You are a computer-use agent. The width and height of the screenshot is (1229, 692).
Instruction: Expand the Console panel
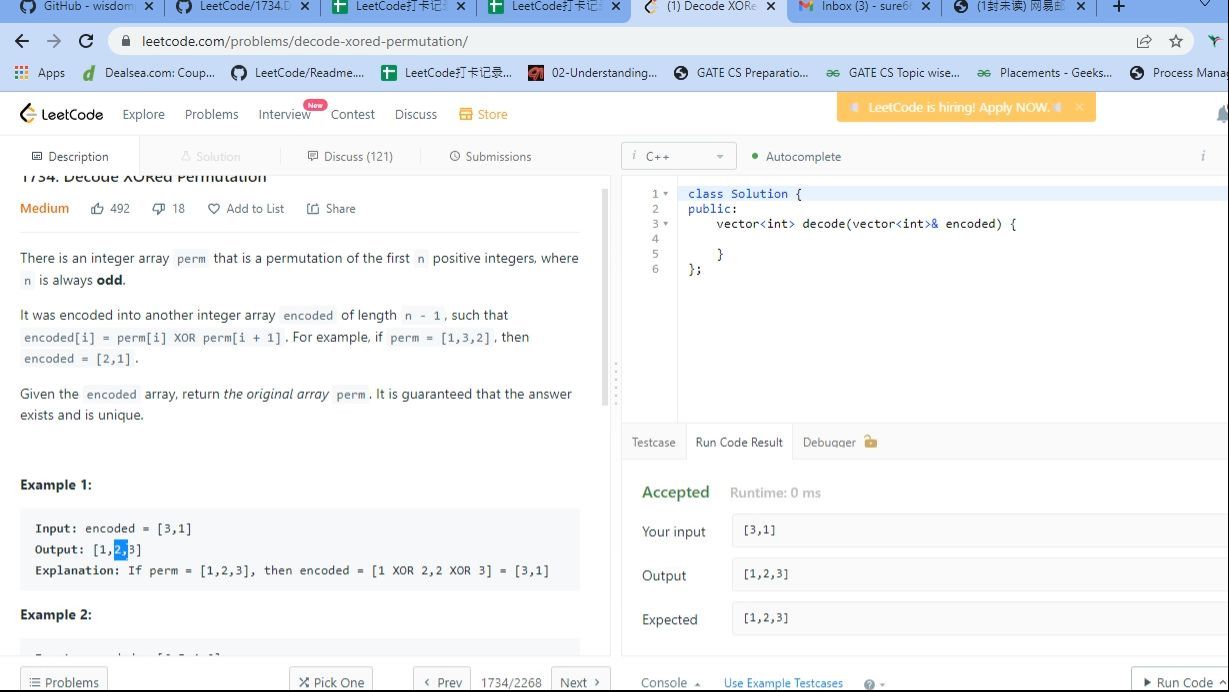(x=670, y=682)
